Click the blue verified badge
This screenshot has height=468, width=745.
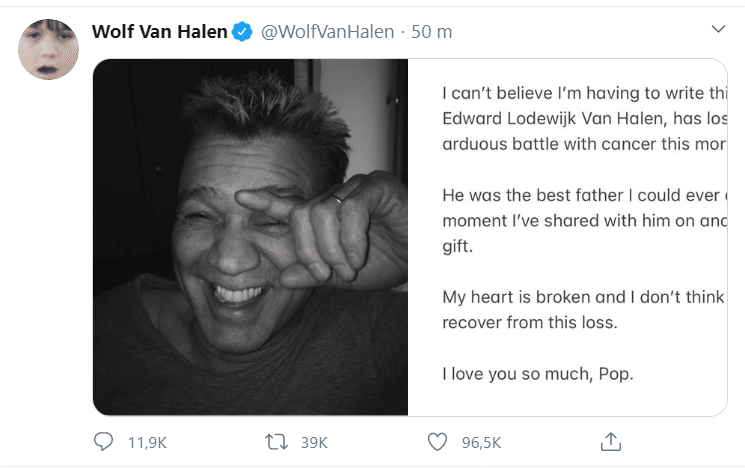coord(242,32)
